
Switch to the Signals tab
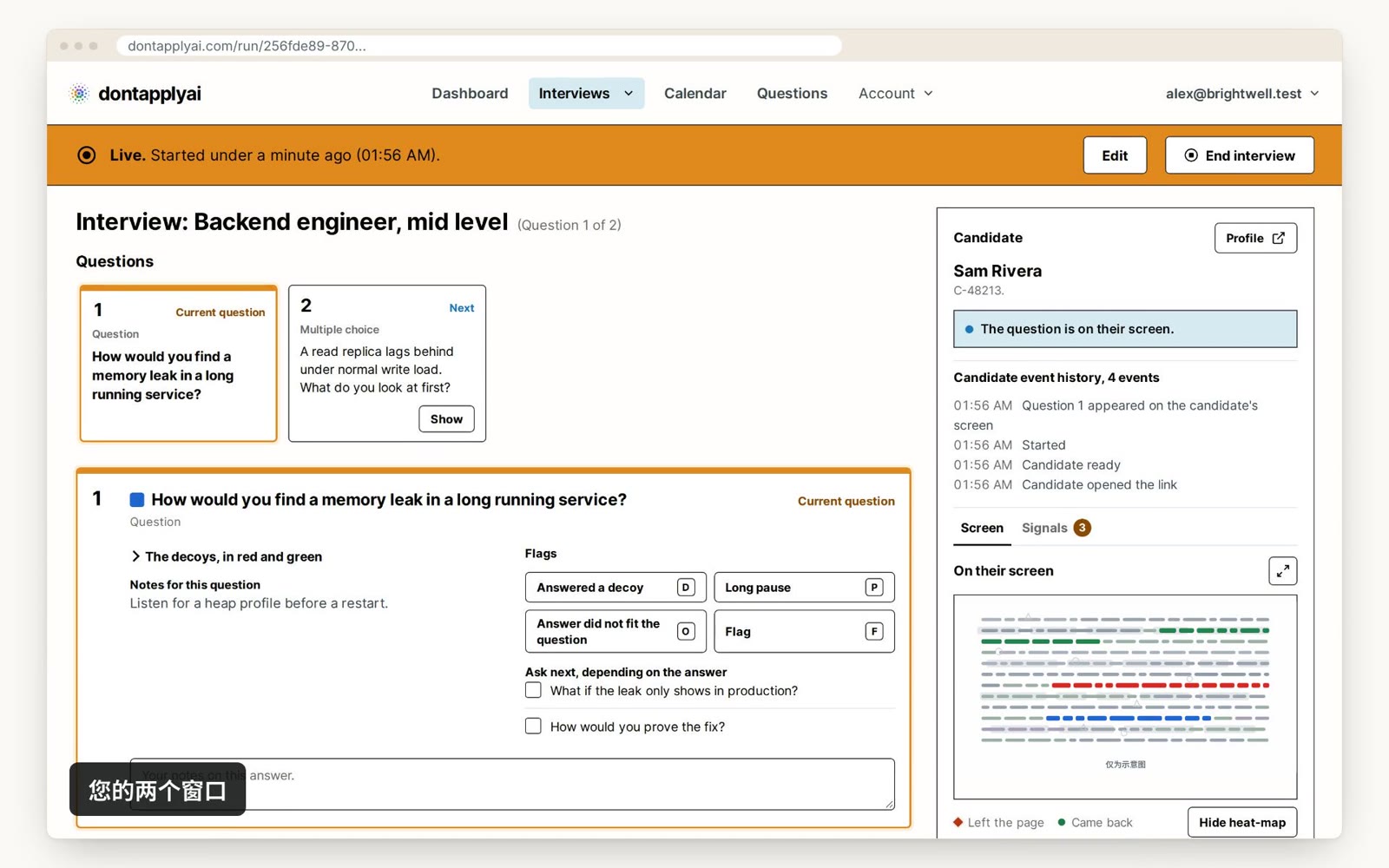1056,528
